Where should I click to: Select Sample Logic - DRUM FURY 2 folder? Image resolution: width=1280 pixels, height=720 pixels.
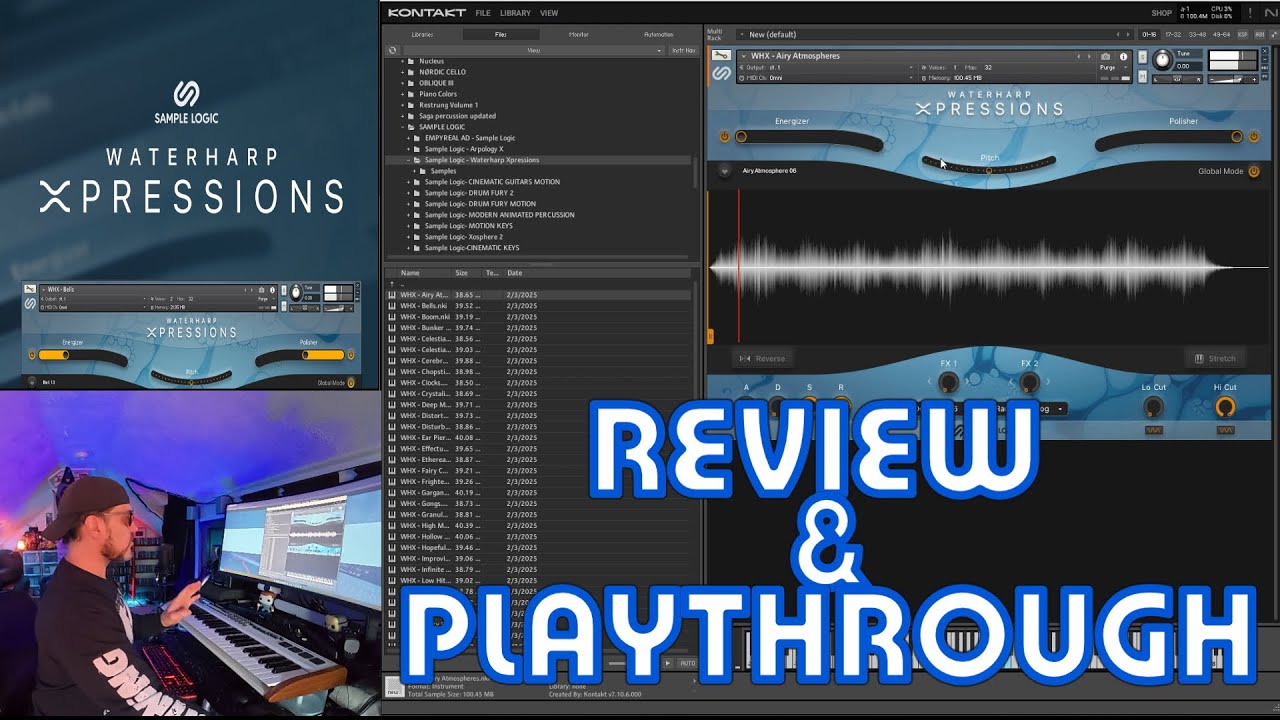click(469, 193)
